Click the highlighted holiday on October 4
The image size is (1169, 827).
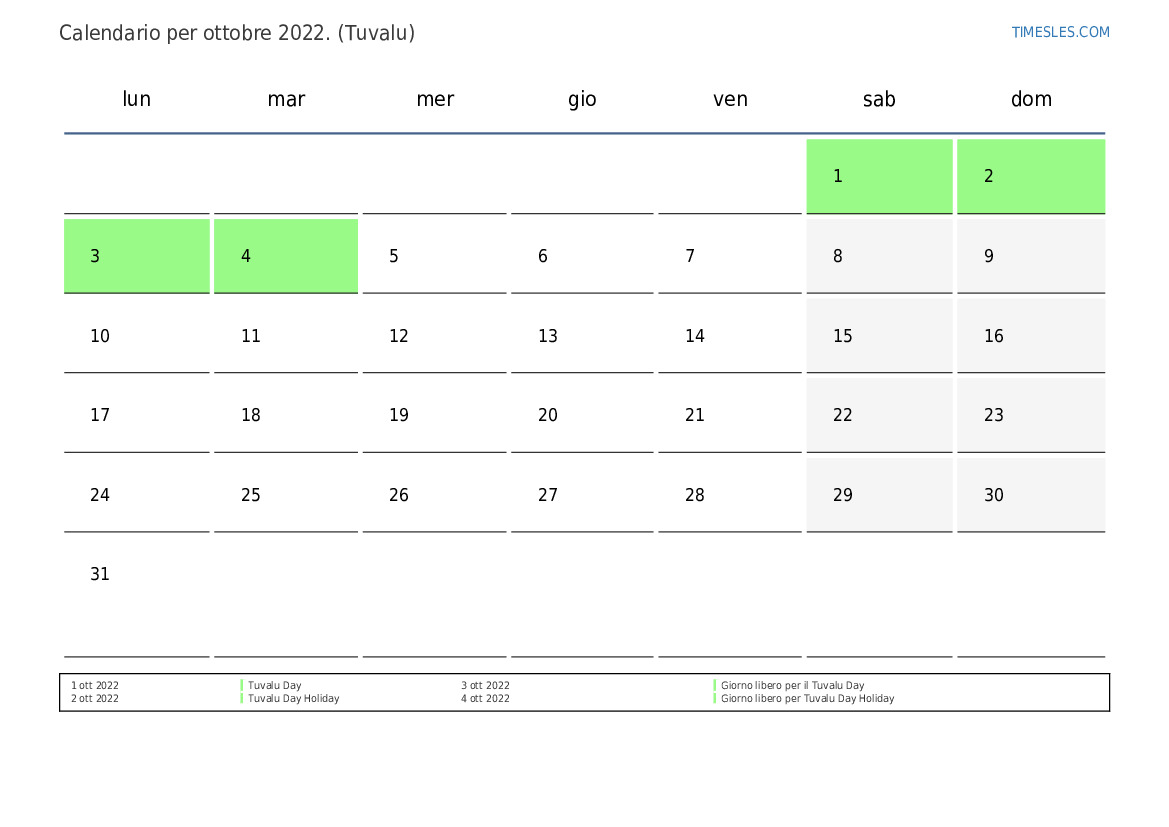[x=286, y=256]
